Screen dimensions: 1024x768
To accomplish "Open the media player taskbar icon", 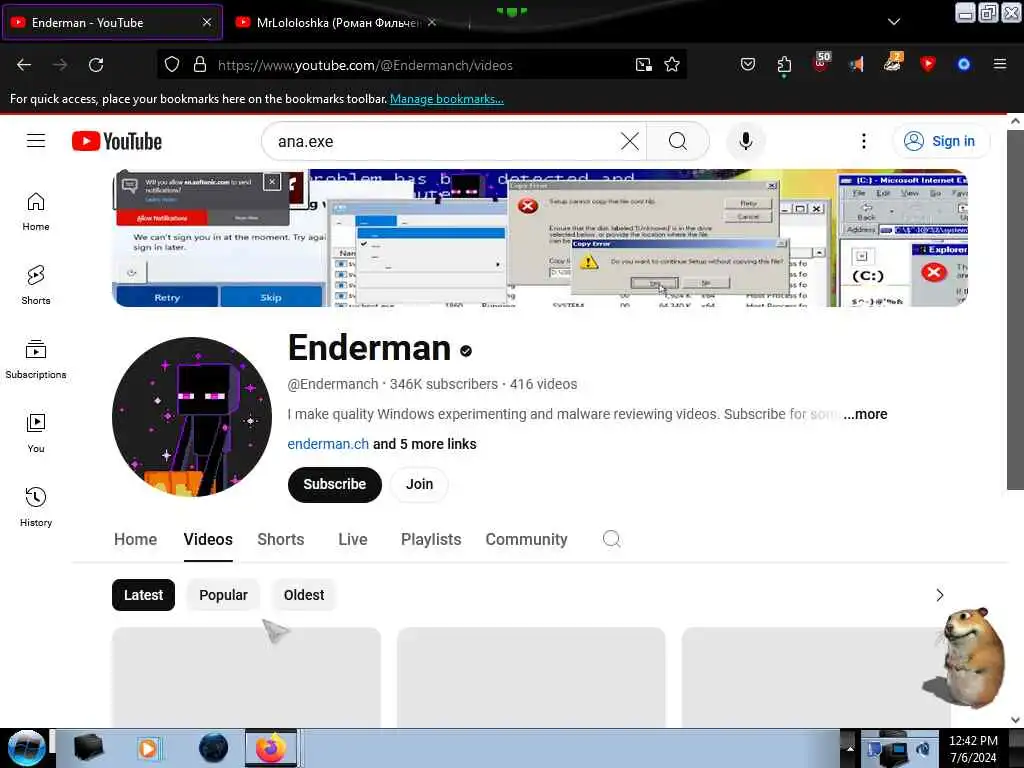I will (148, 748).
